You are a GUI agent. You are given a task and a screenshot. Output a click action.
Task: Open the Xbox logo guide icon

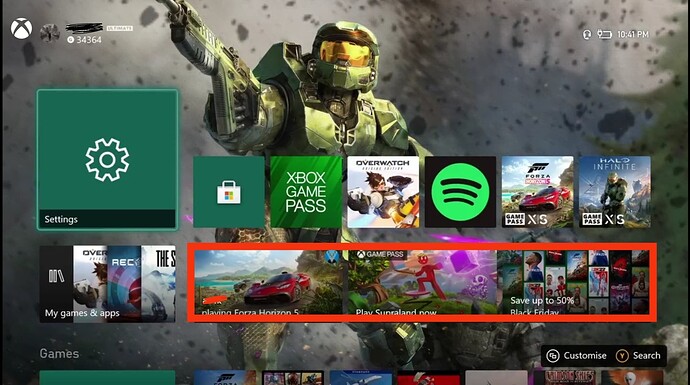pyautogui.click(x=22, y=29)
